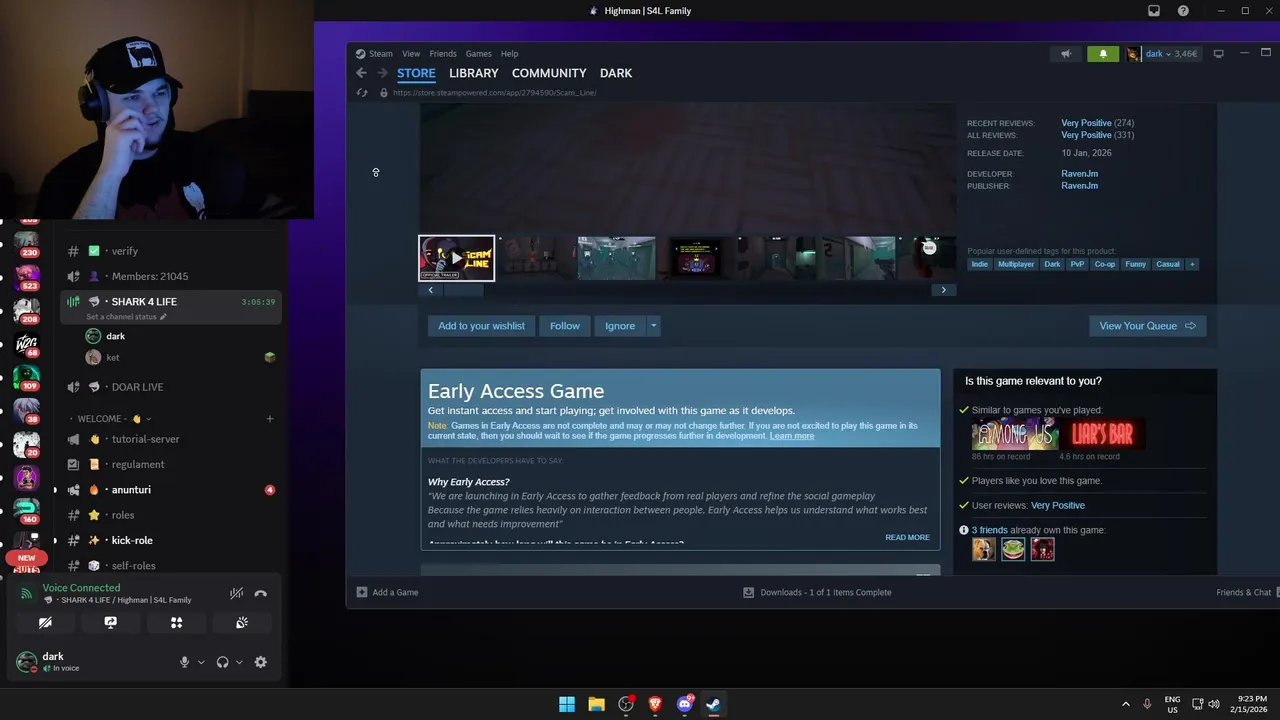Click the Follow button
Viewport: 1280px width, 720px height.
click(x=565, y=326)
